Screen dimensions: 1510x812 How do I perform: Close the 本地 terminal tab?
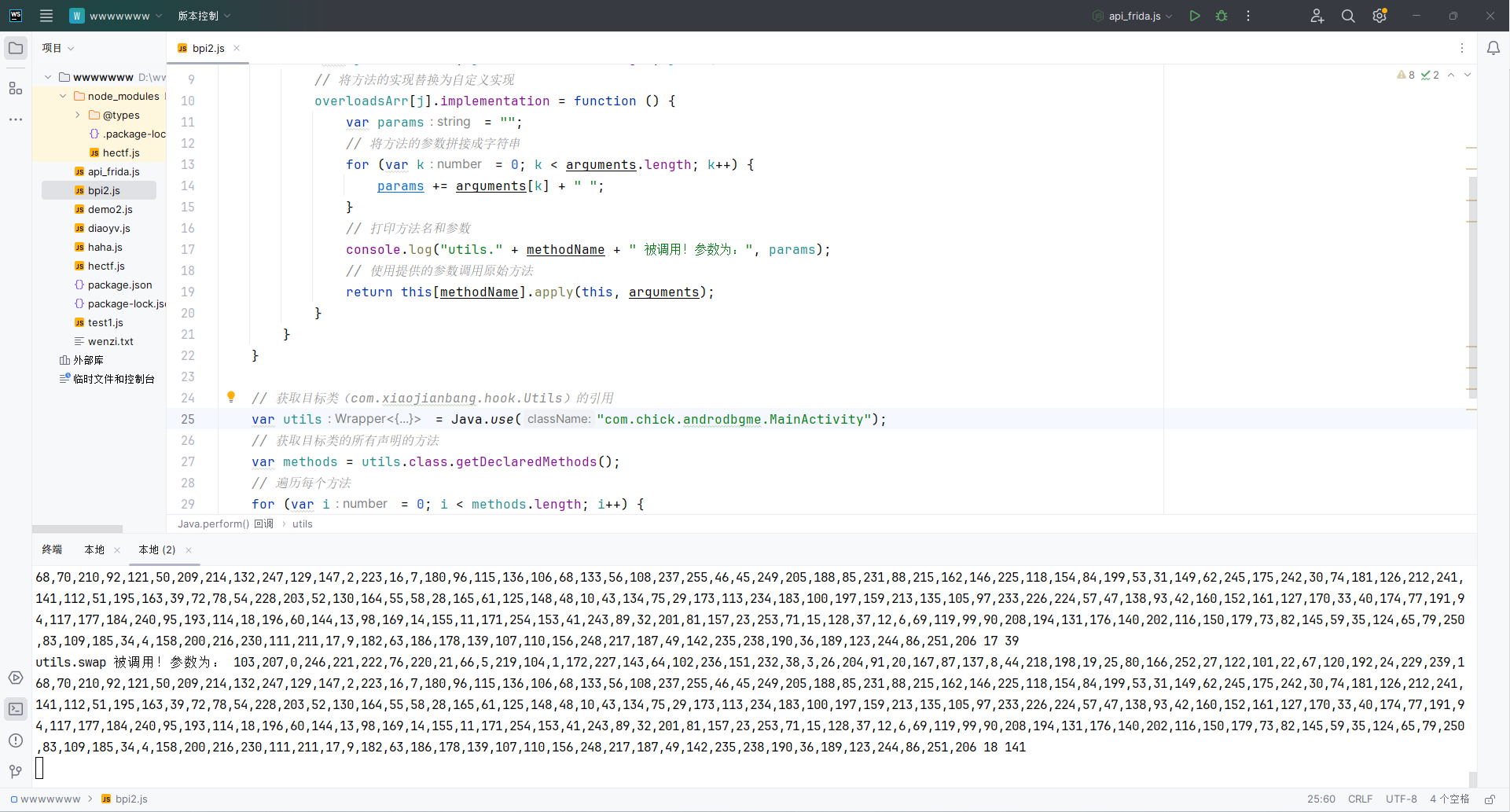pos(117,550)
